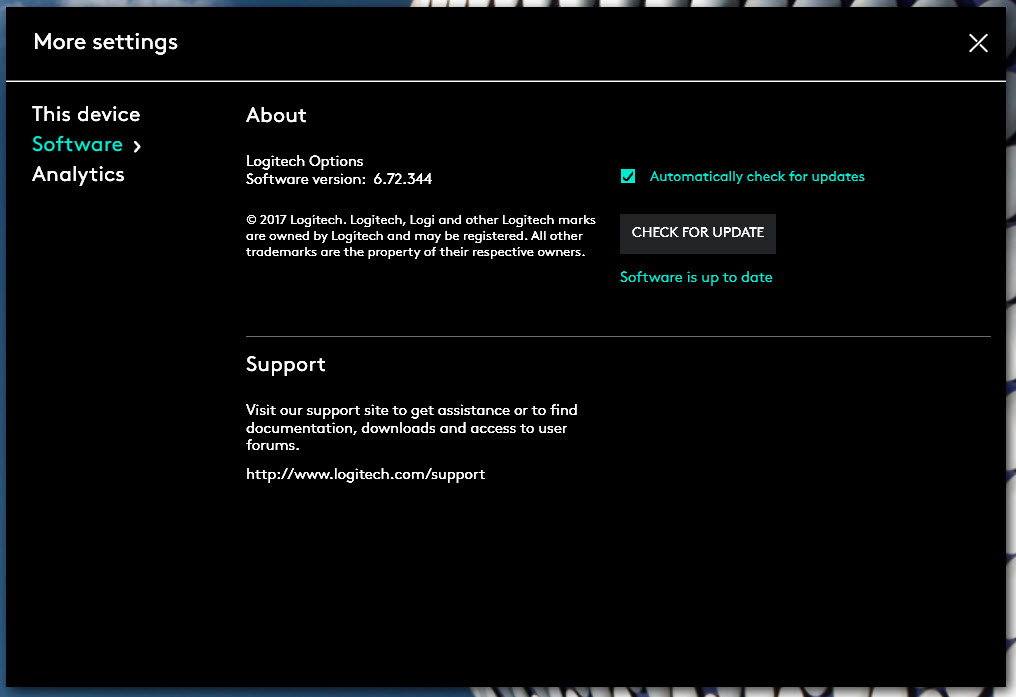Click the Logitech Options product name

pyautogui.click(x=305, y=161)
